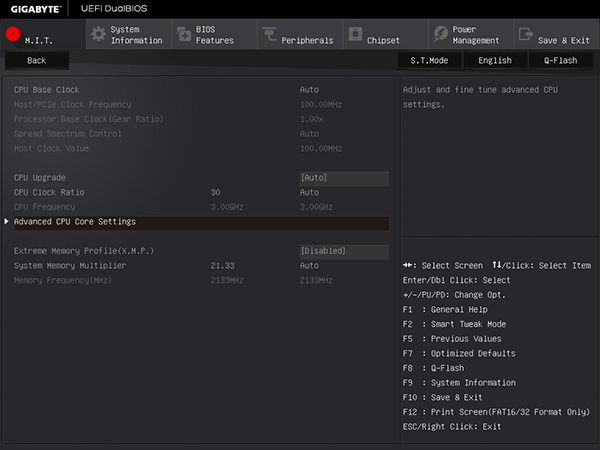600x450 pixels.
Task: Click the Extreme Memory Profile(X.M.P.) label
Action: [84, 251]
